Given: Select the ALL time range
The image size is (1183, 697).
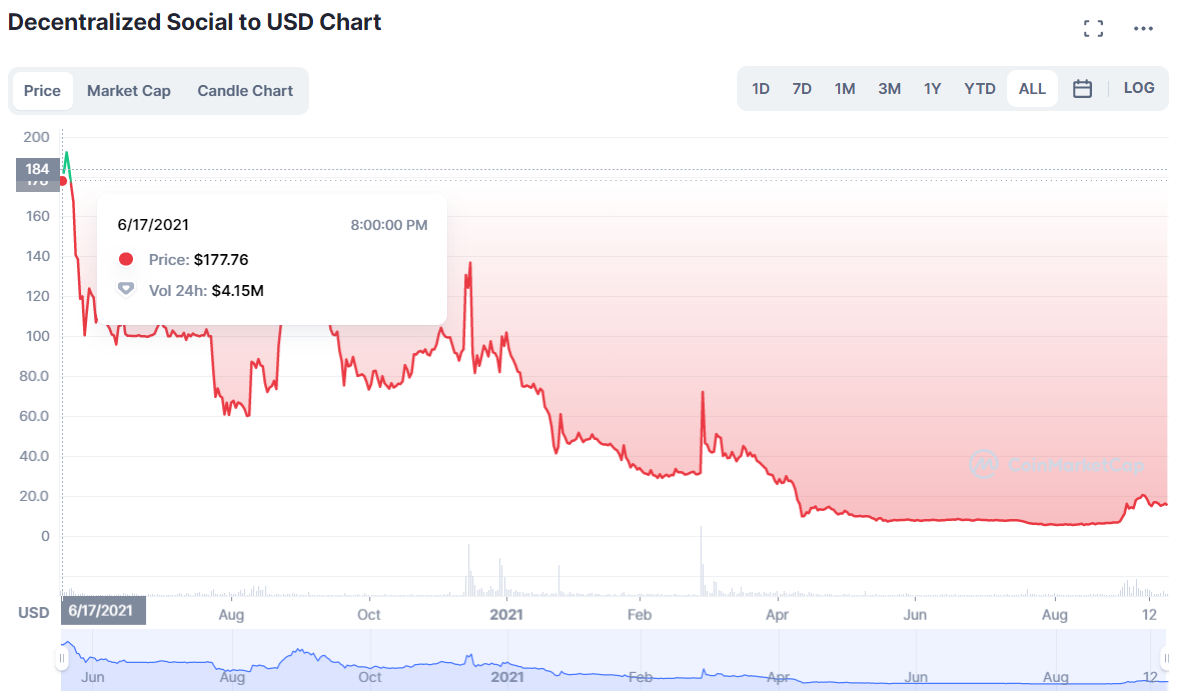Looking at the screenshot, I should tap(1032, 89).
